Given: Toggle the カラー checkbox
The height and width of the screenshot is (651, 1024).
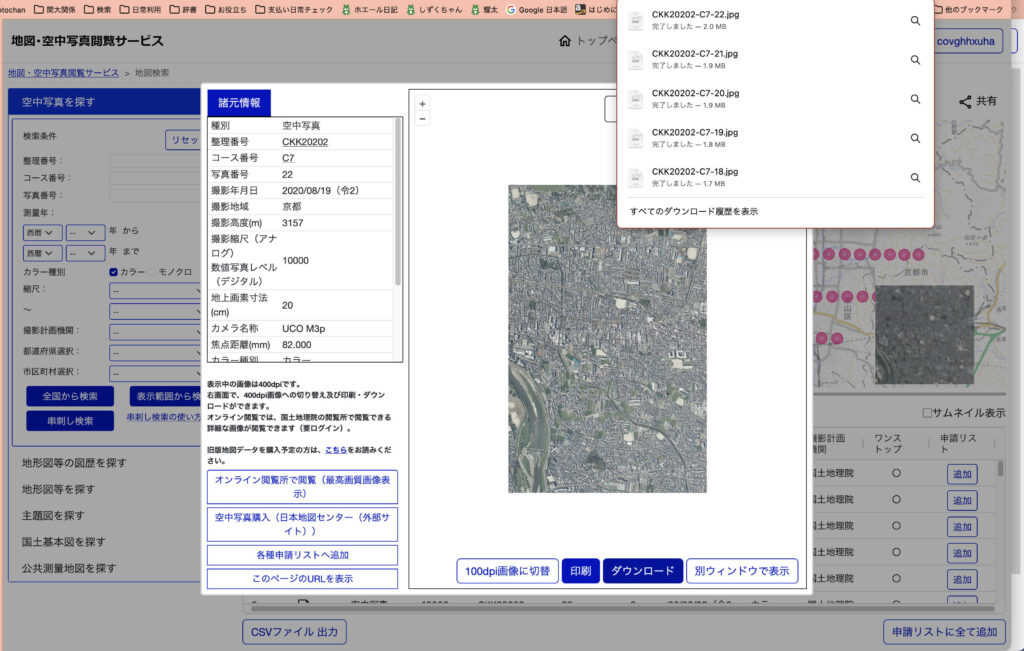Looking at the screenshot, I should click(x=114, y=272).
